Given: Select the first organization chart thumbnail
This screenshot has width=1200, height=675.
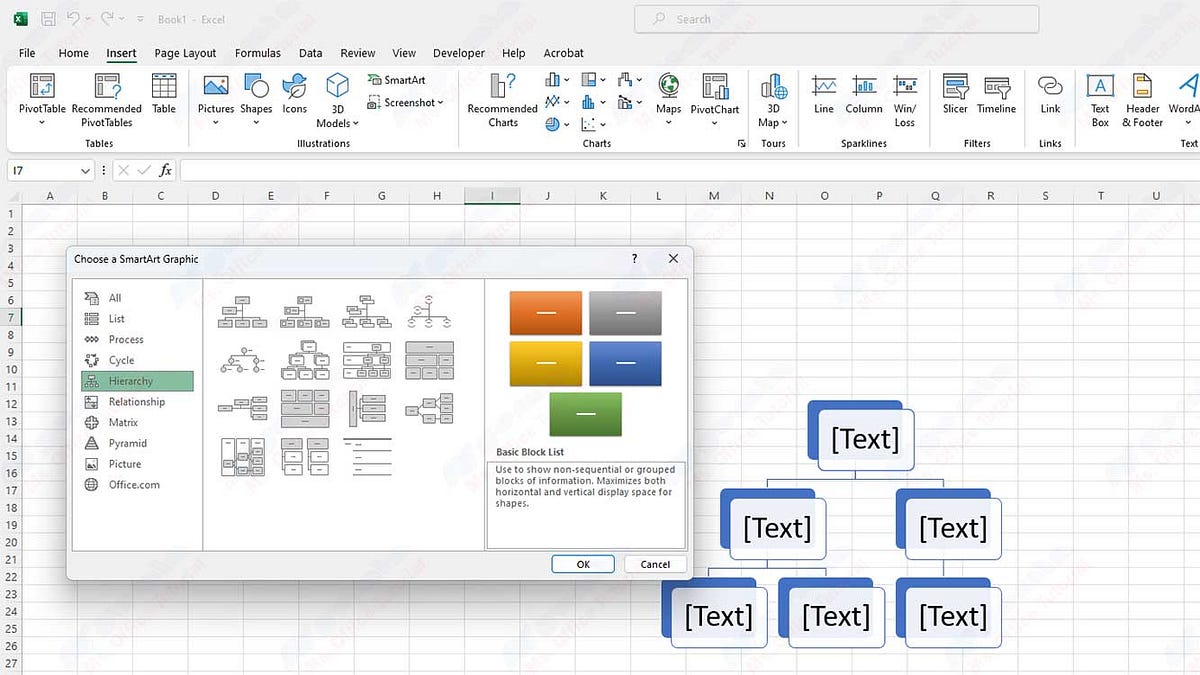Looking at the screenshot, I should click(x=242, y=311).
